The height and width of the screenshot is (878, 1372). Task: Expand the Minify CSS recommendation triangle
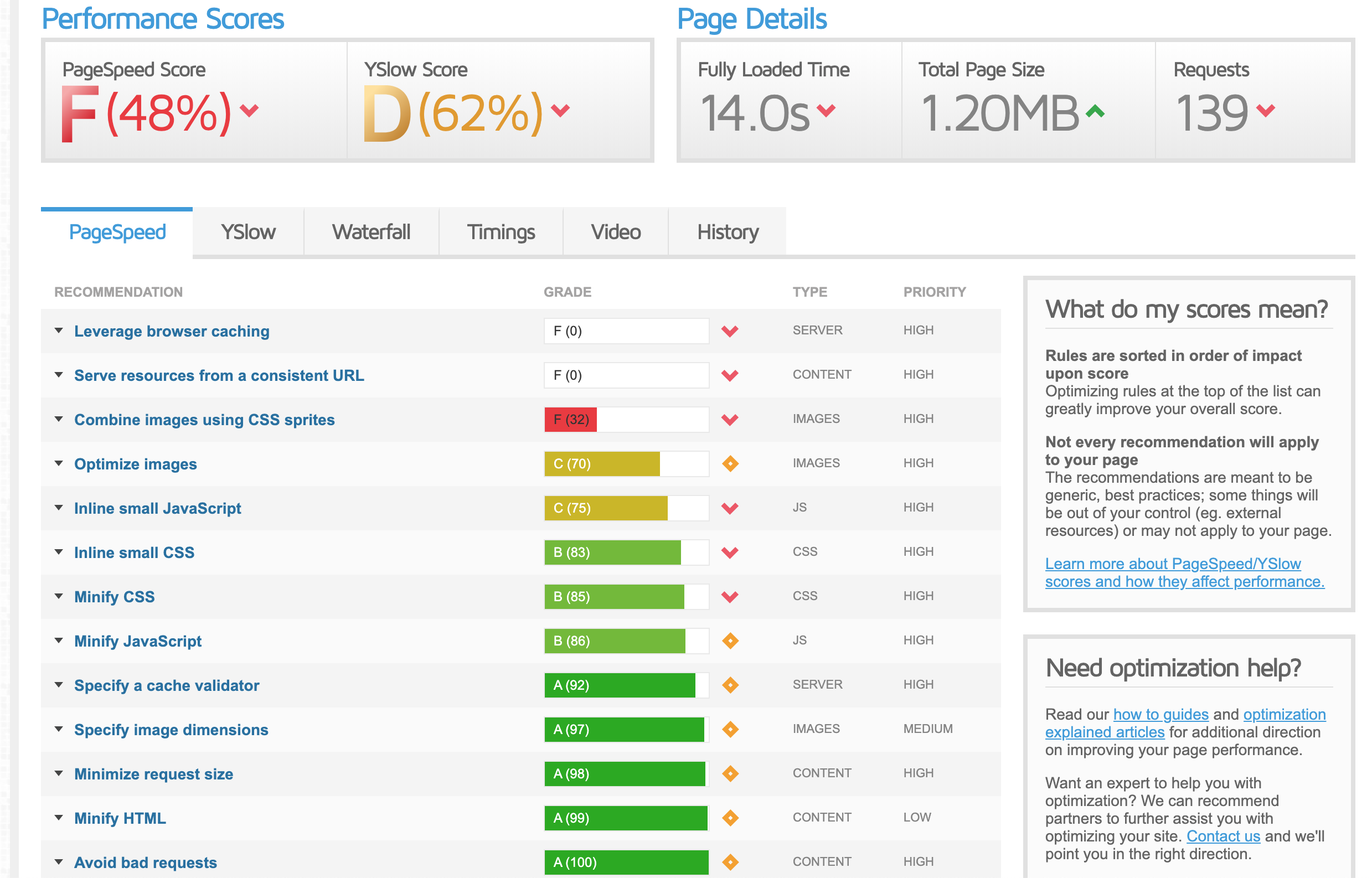pos(59,596)
